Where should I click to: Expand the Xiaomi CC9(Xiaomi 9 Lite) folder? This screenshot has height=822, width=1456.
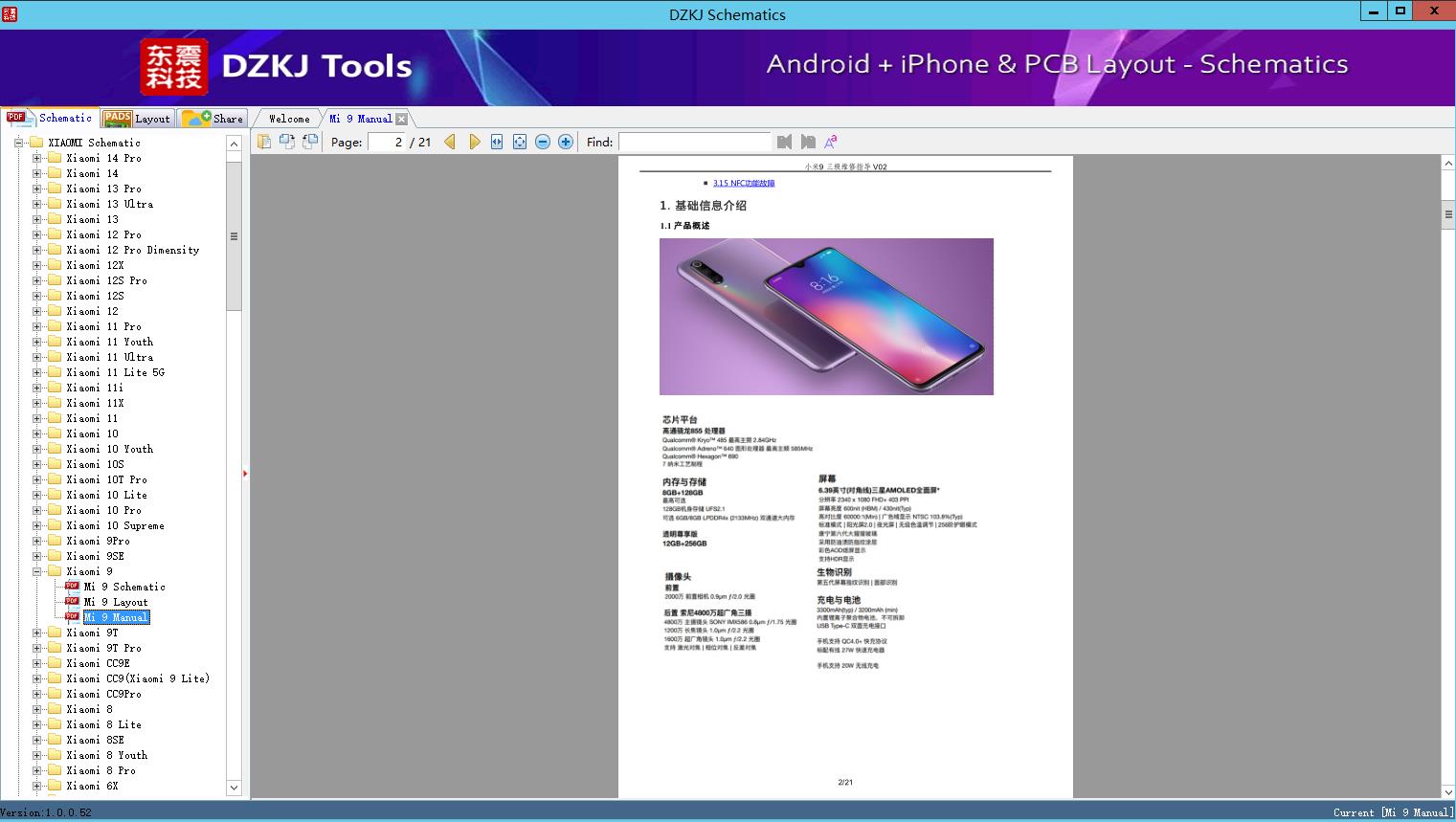[x=36, y=678]
